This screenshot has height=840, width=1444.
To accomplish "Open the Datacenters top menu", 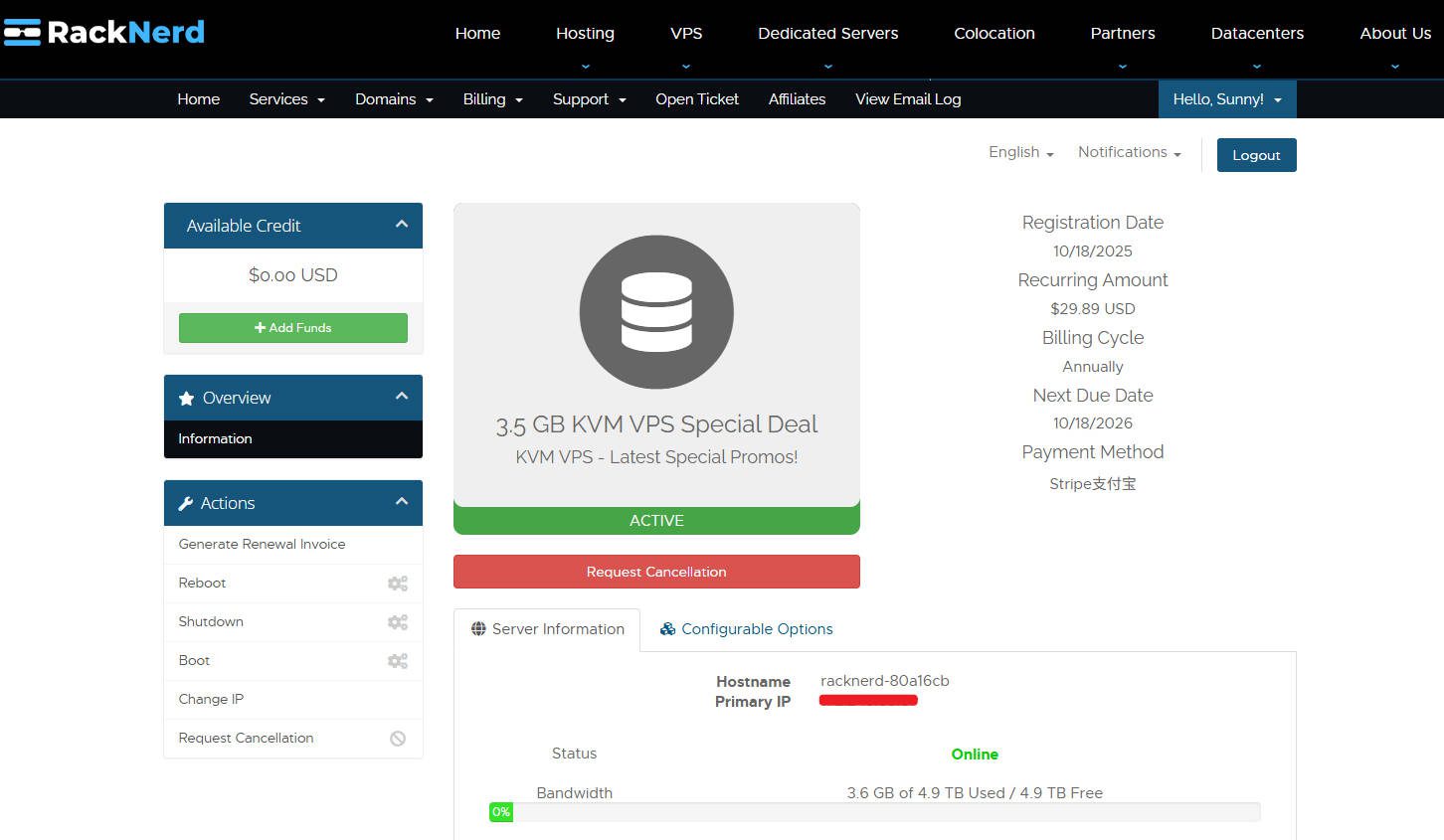I will click(1257, 33).
